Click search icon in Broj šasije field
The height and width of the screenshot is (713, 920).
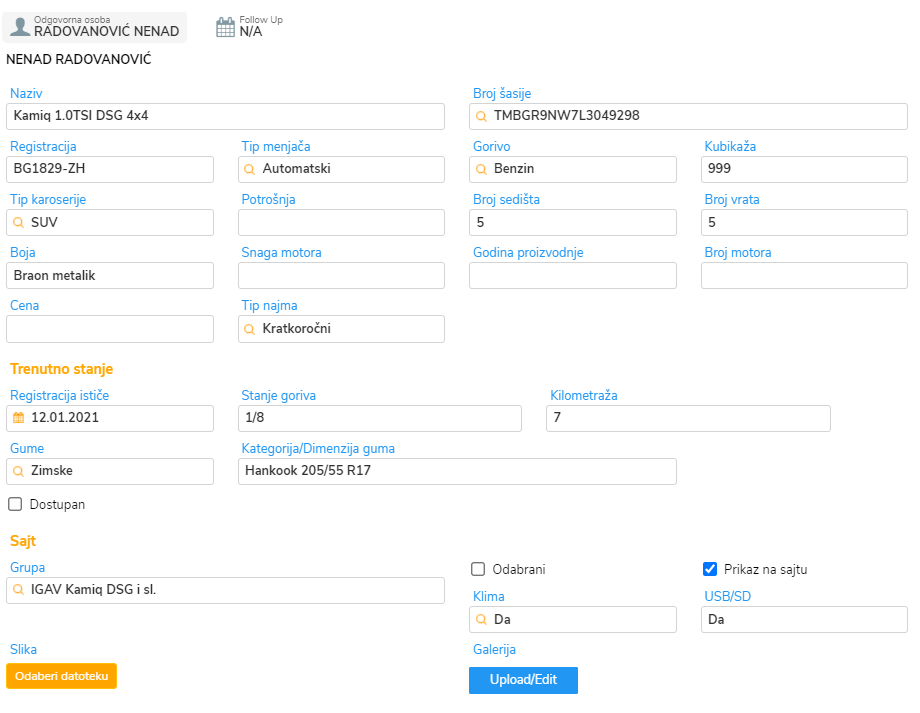[481, 116]
